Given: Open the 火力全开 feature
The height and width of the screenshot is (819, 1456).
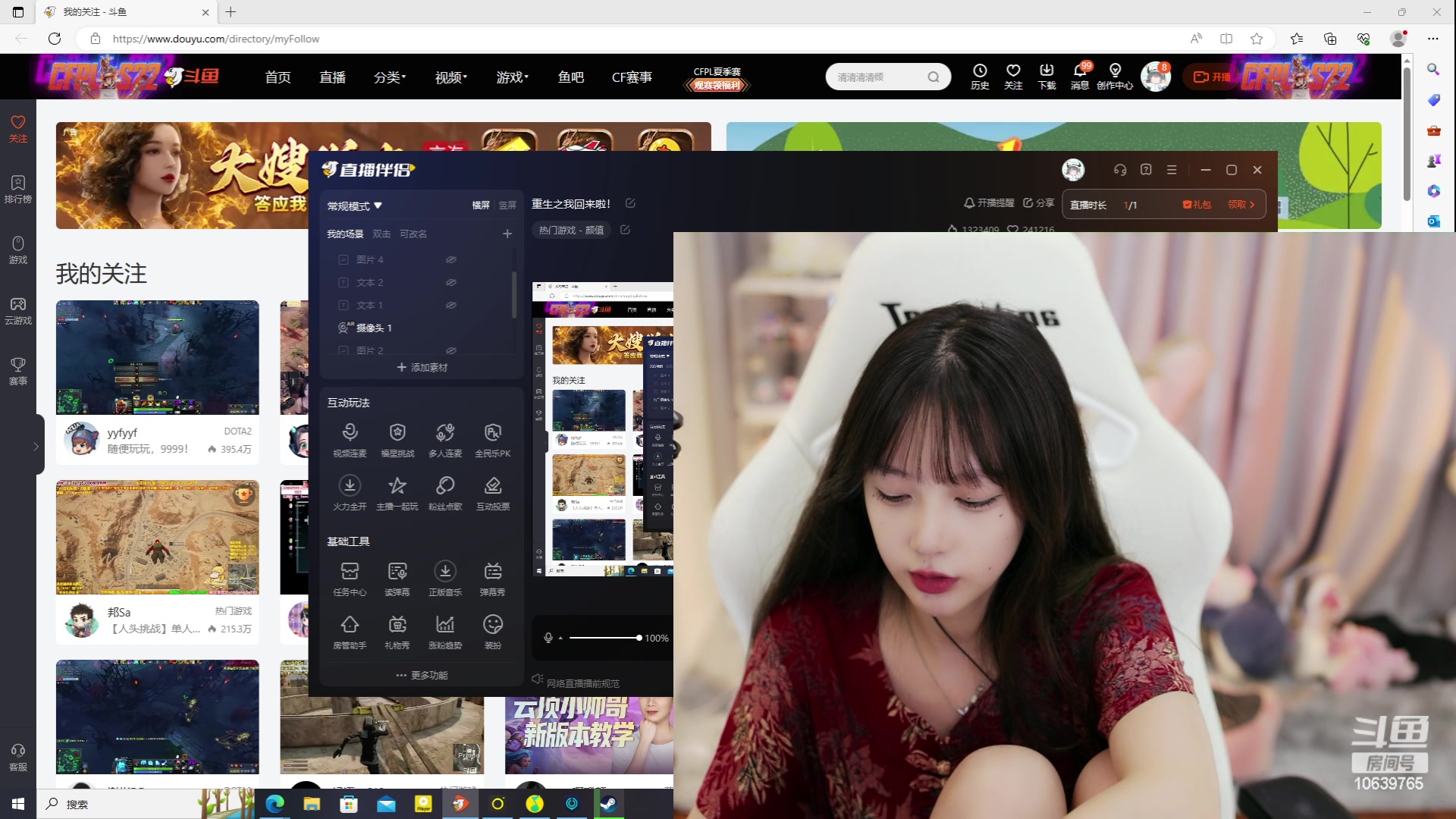Looking at the screenshot, I should click(x=350, y=494).
